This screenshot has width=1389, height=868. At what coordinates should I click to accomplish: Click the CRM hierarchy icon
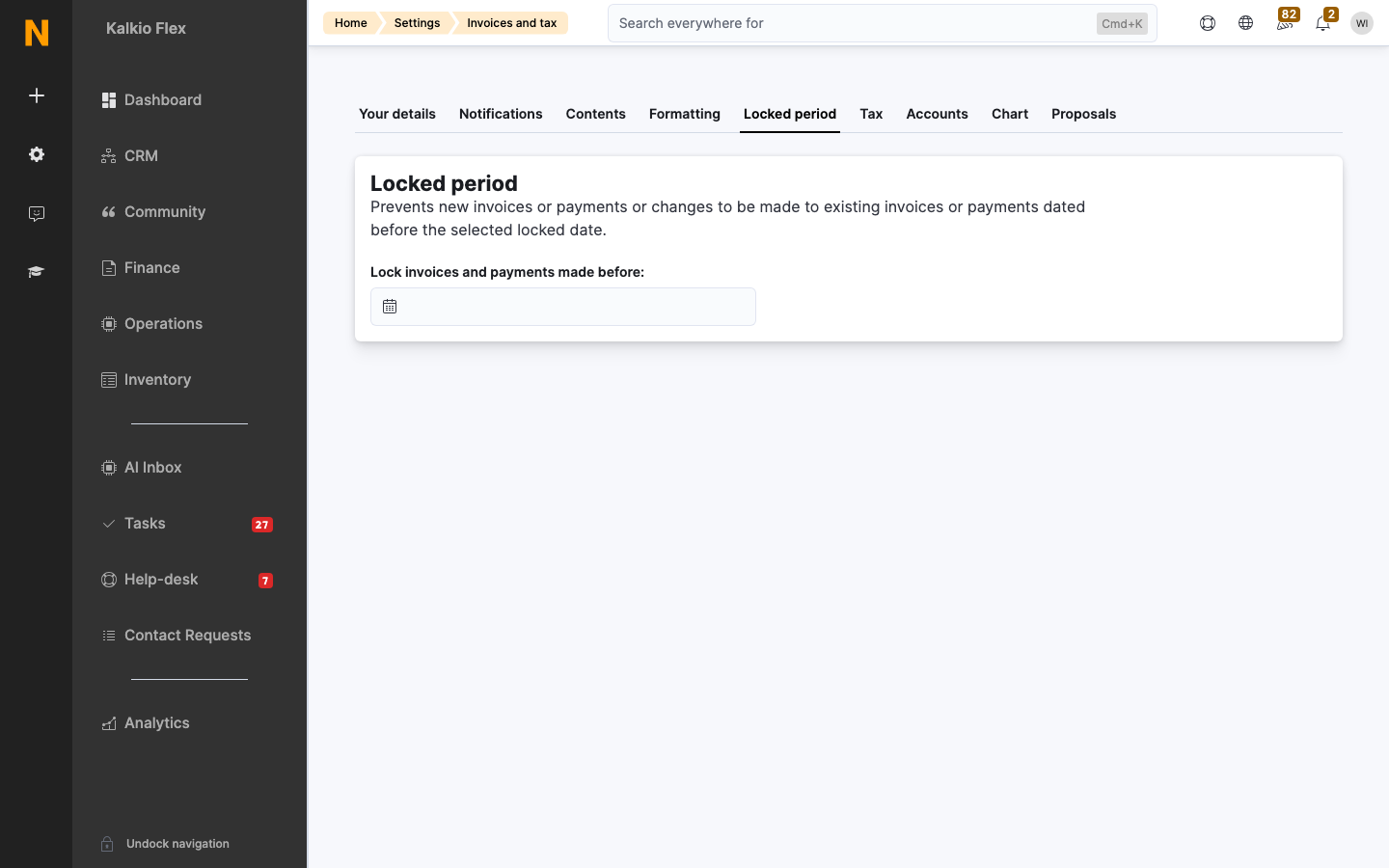tap(109, 156)
